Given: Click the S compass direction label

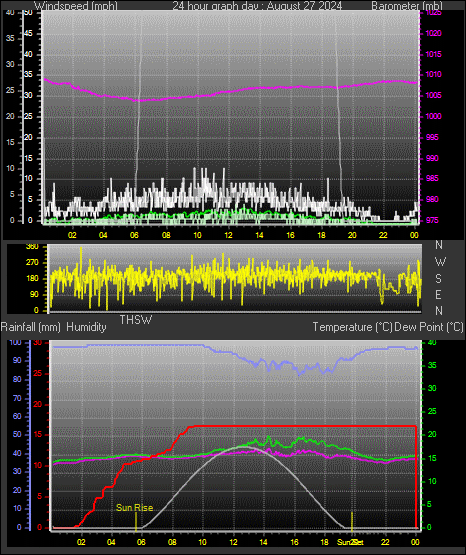Looking at the screenshot, I should [438, 279].
